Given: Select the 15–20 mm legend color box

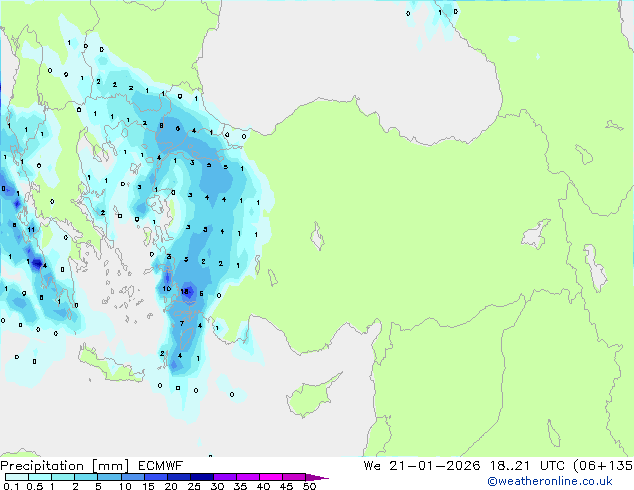Looking at the screenshot, I should 156,477.
